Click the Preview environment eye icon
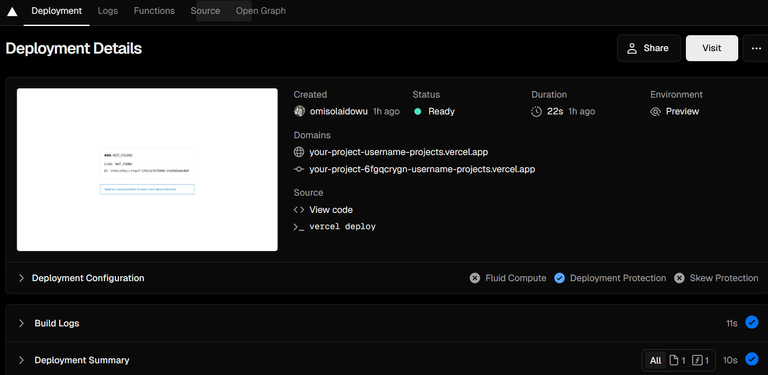 (655, 112)
